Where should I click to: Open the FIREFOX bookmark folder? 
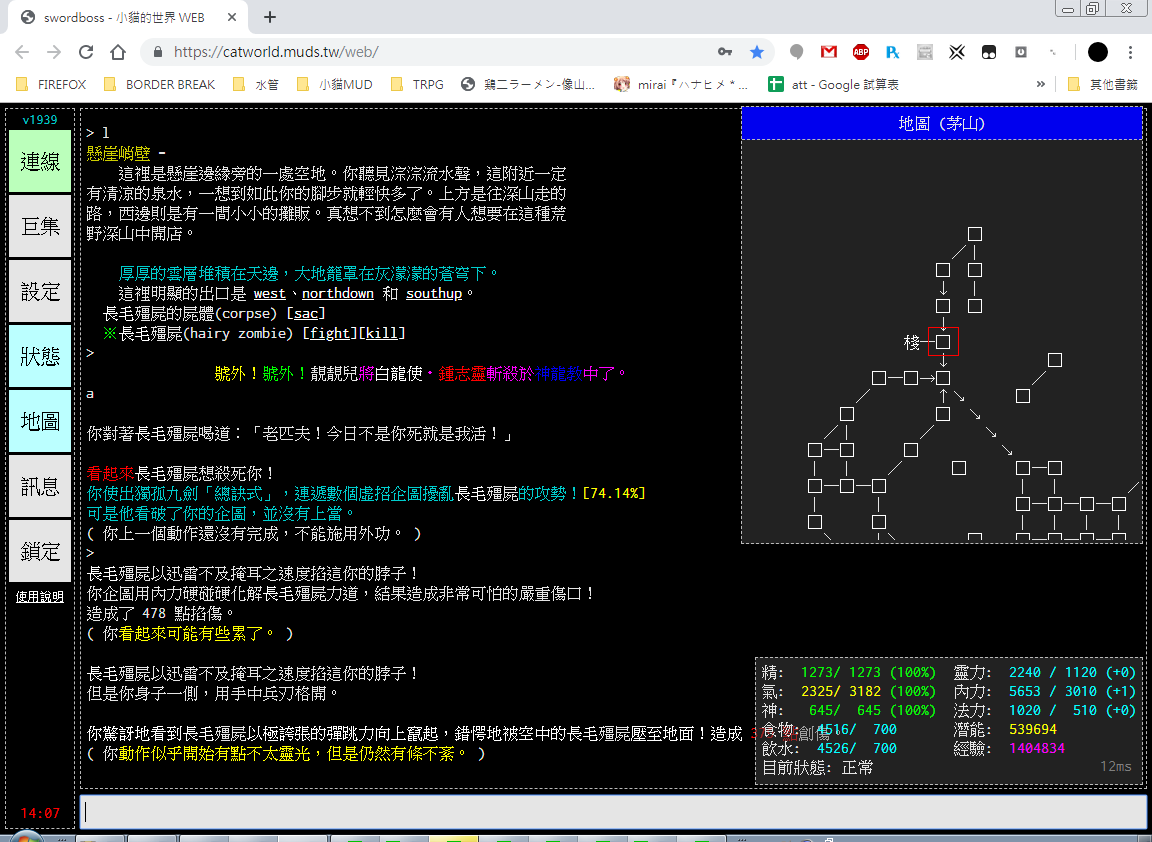(51, 84)
